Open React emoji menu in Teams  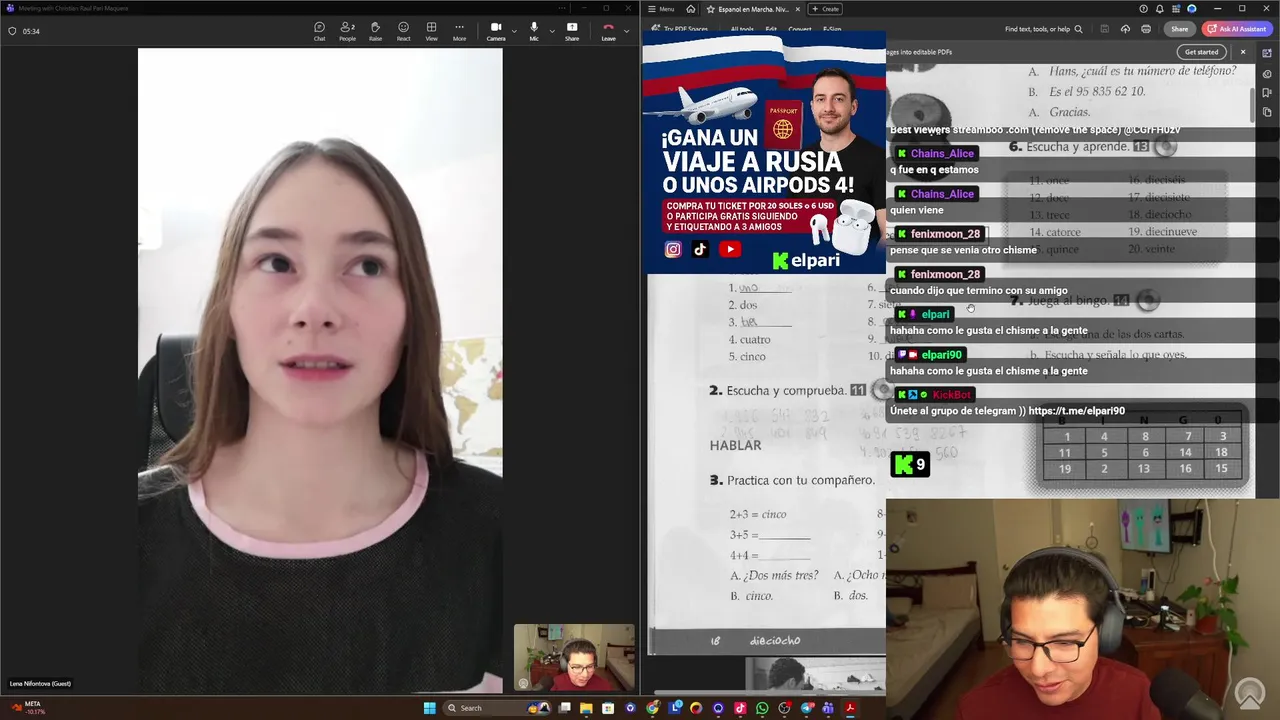click(x=403, y=31)
